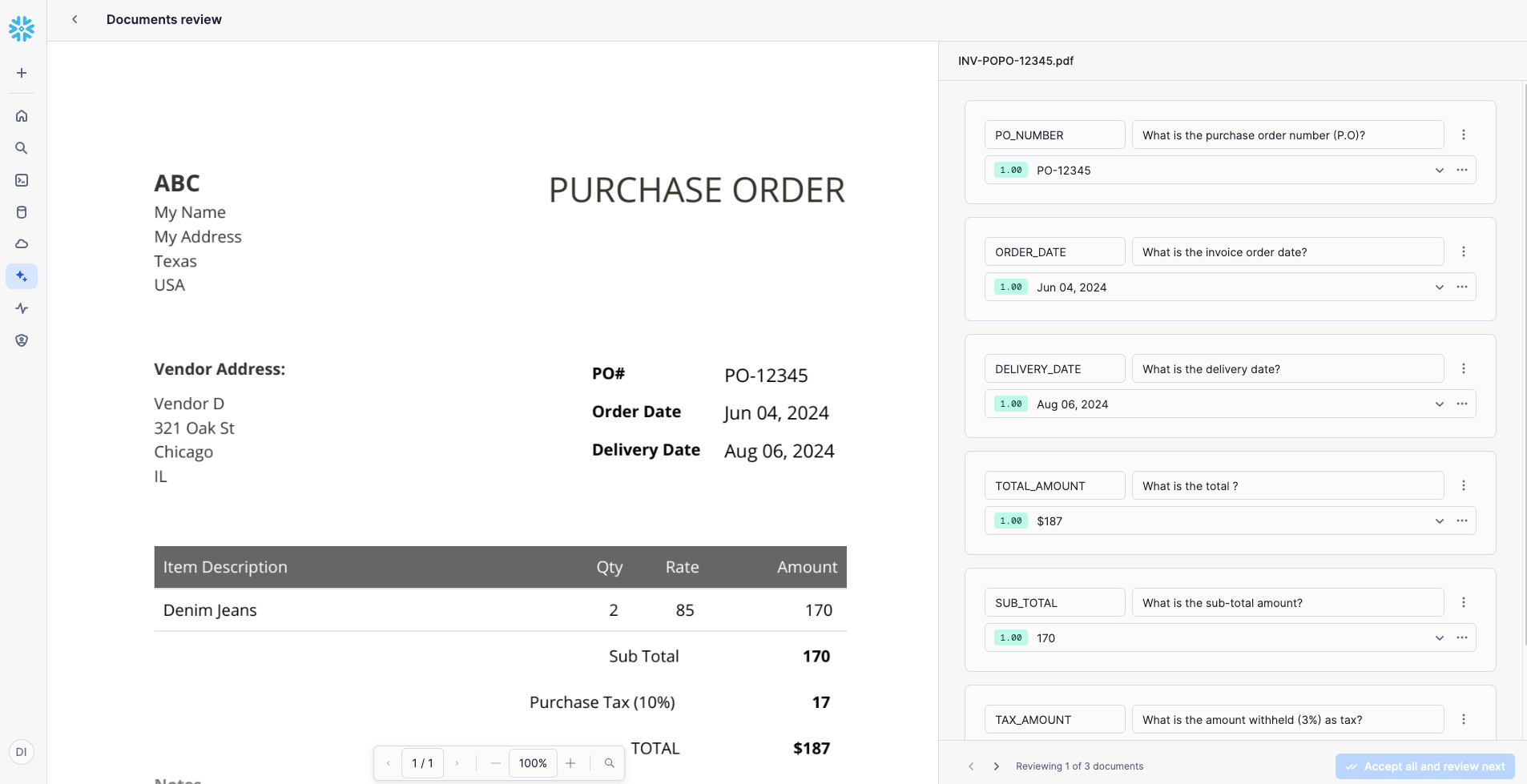The width and height of the screenshot is (1527, 784).
Task: Open the Monitoring activity icon
Action: 22,308
